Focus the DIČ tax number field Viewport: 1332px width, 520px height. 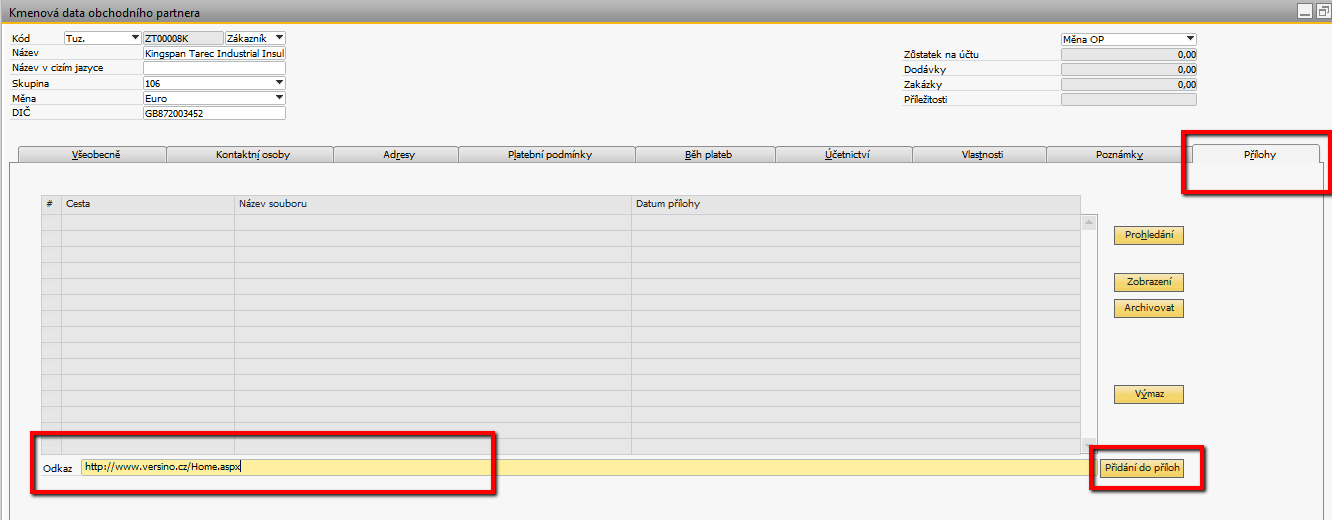coord(214,114)
